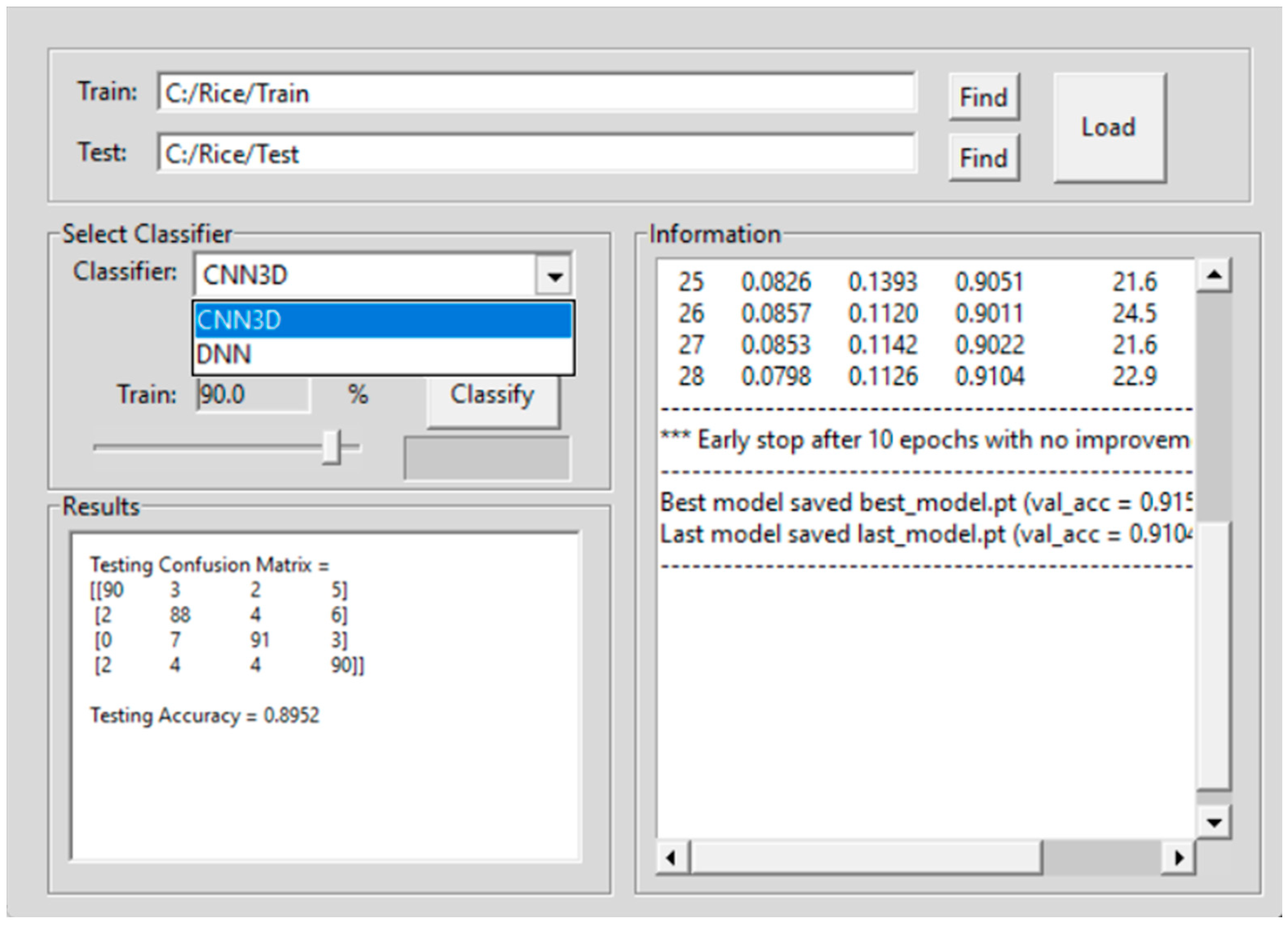Click the Train percentage field showing 90.0

[x=253, y=395]
